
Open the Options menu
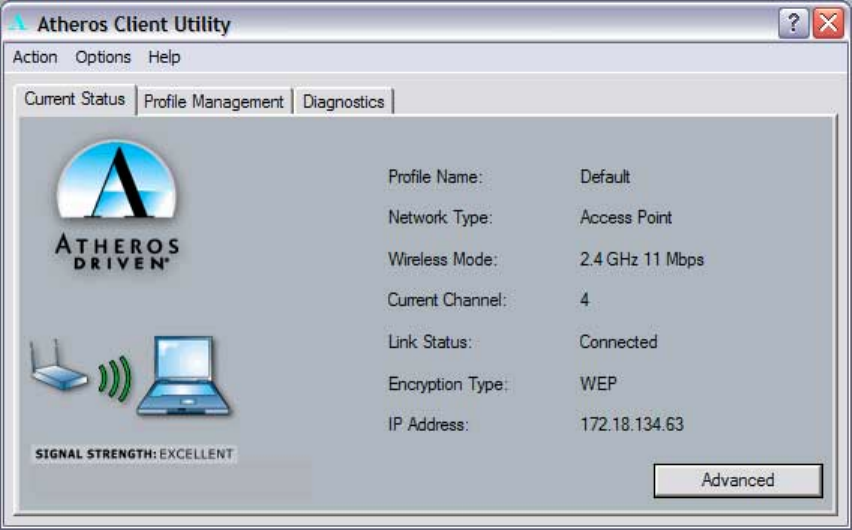click(x=103, y=57)
